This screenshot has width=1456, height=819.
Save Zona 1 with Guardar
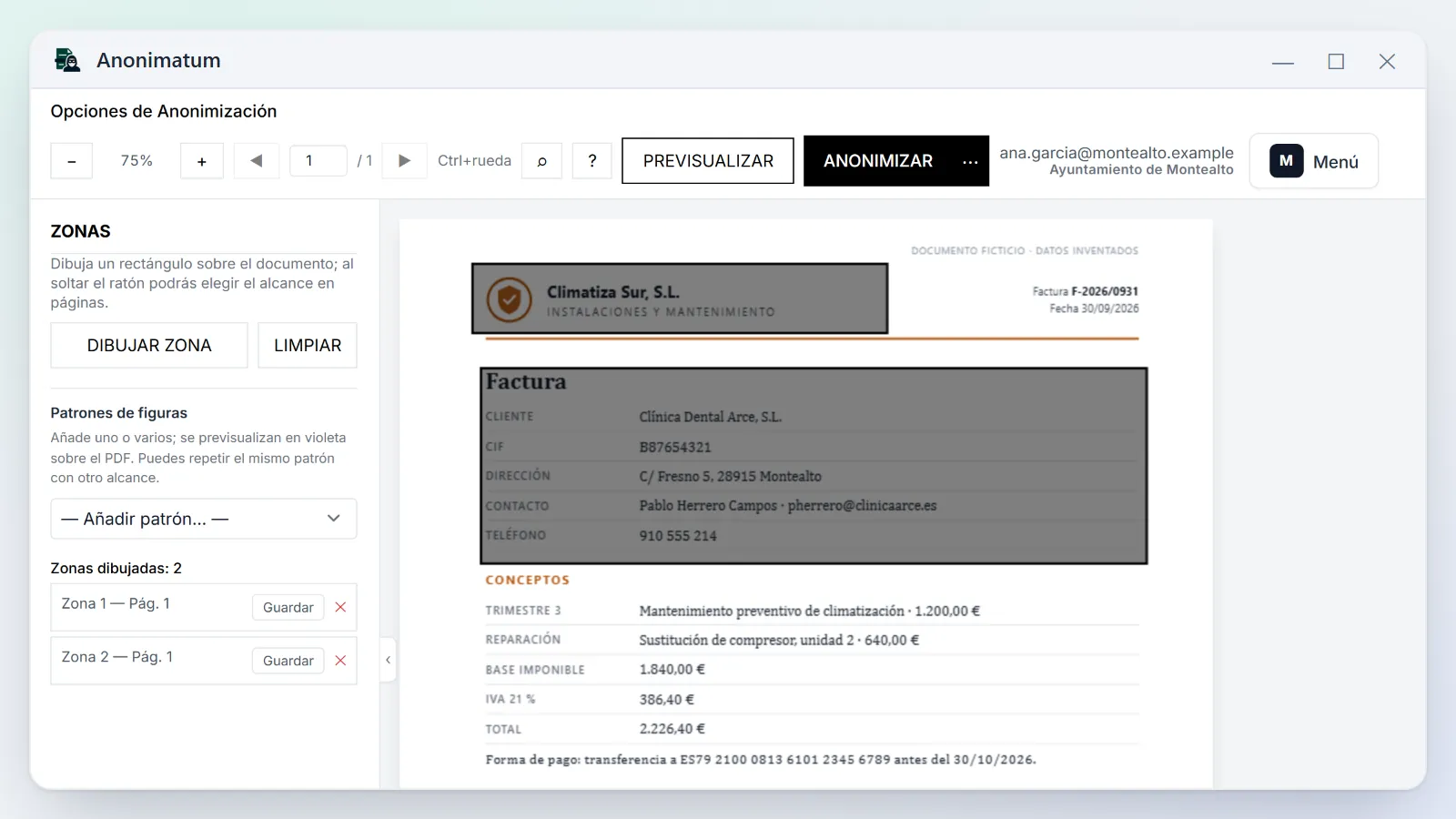(x=288, y=607)
